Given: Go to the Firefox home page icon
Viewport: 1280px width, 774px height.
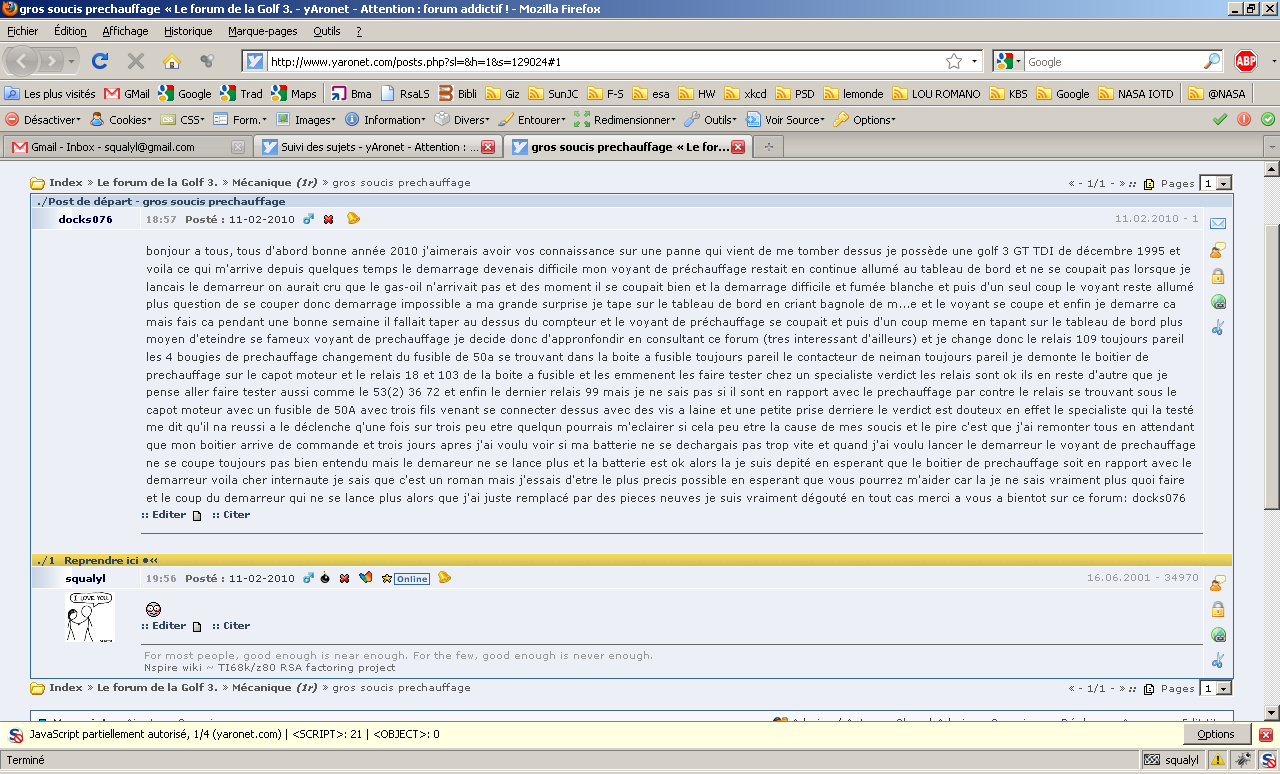Looking at the screenshot, I should pos(172,61).
